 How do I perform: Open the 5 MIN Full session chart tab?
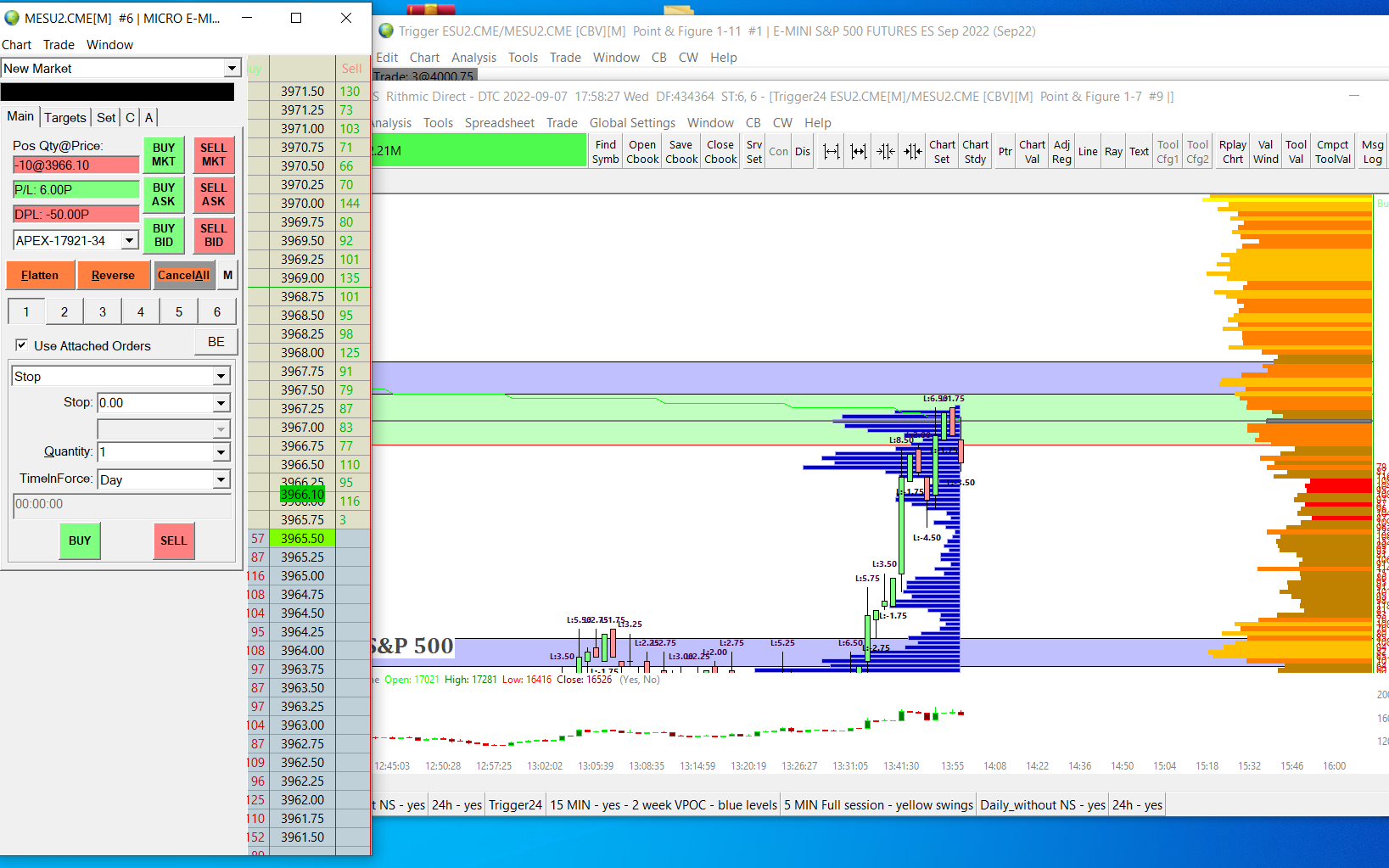(878, 804)
